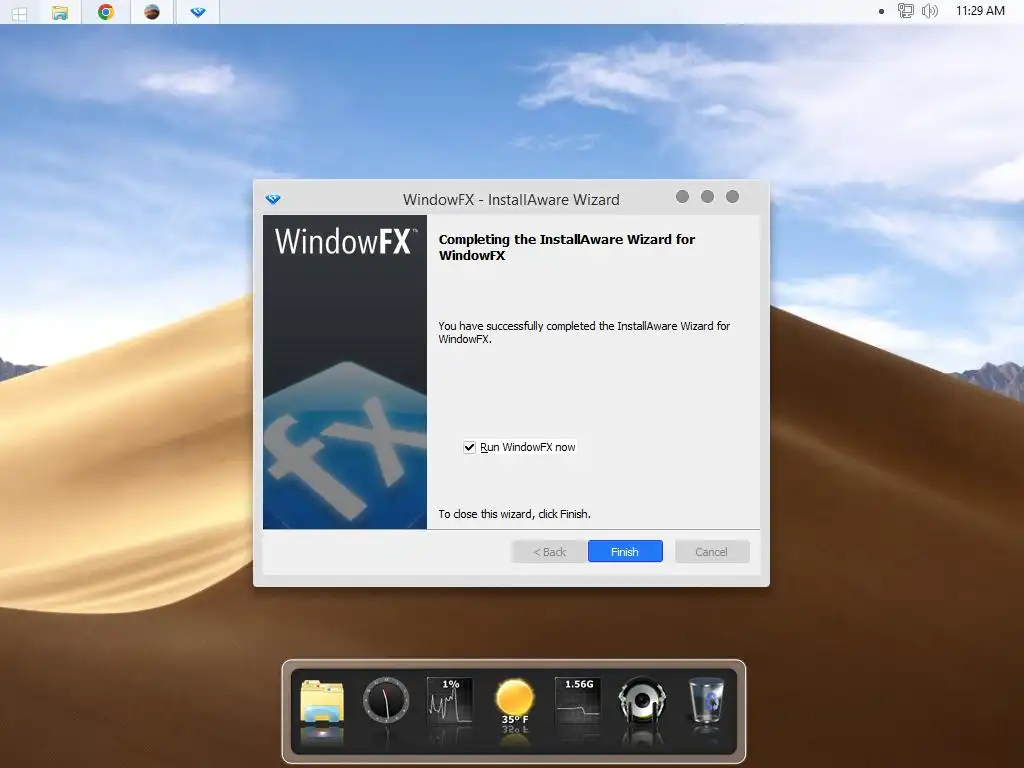Click the WindowFX diamond icon in title bar
The height and width of the screenshot is (768, 1024).
[x=273, y=199]
